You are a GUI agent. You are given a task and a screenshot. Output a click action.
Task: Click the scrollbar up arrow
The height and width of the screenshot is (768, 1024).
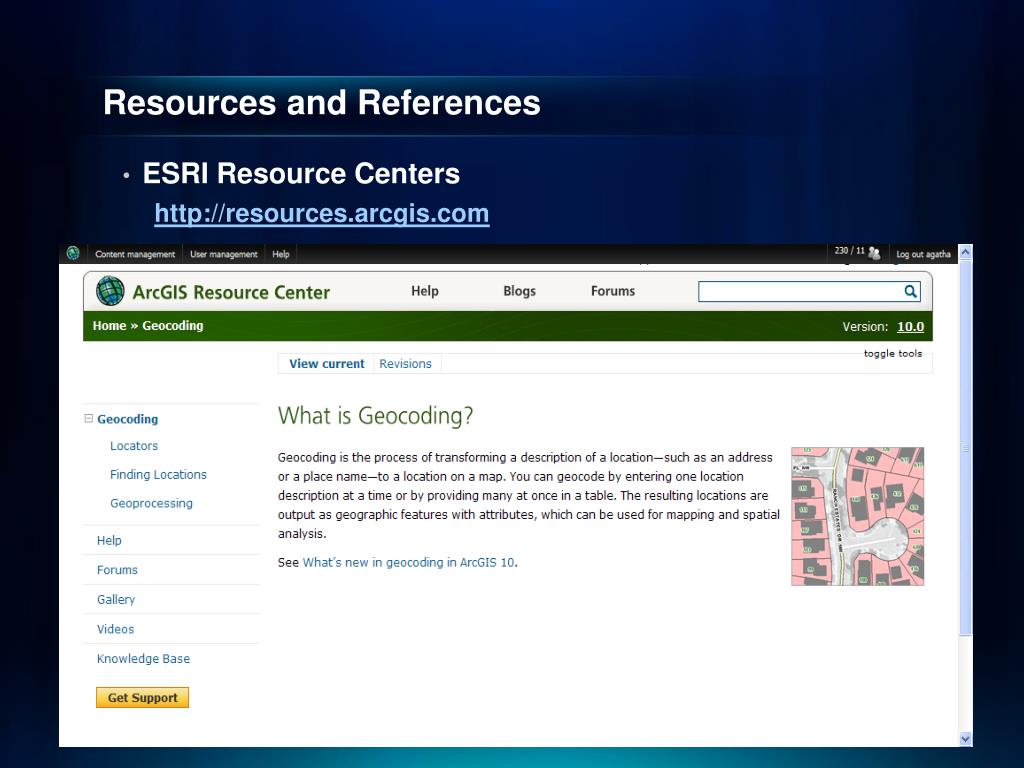[966, 252]
